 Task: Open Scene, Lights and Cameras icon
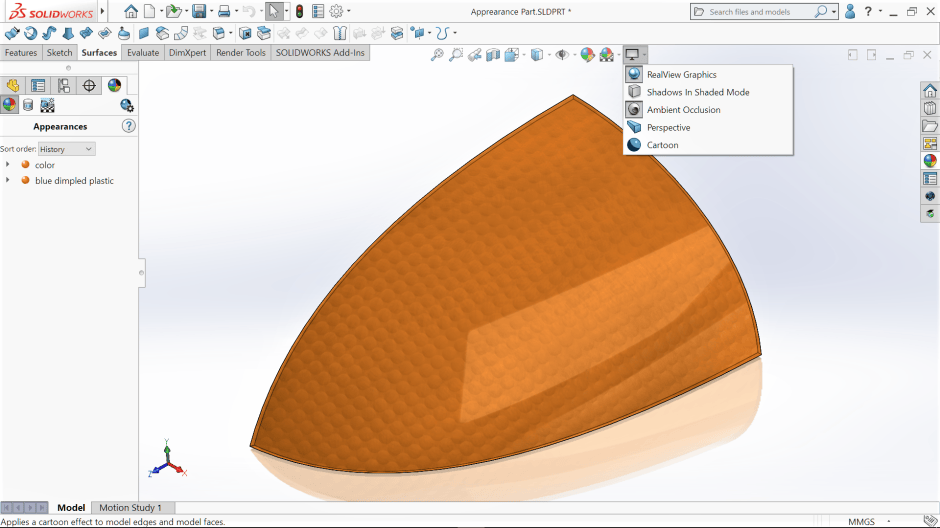pos(47,105)
